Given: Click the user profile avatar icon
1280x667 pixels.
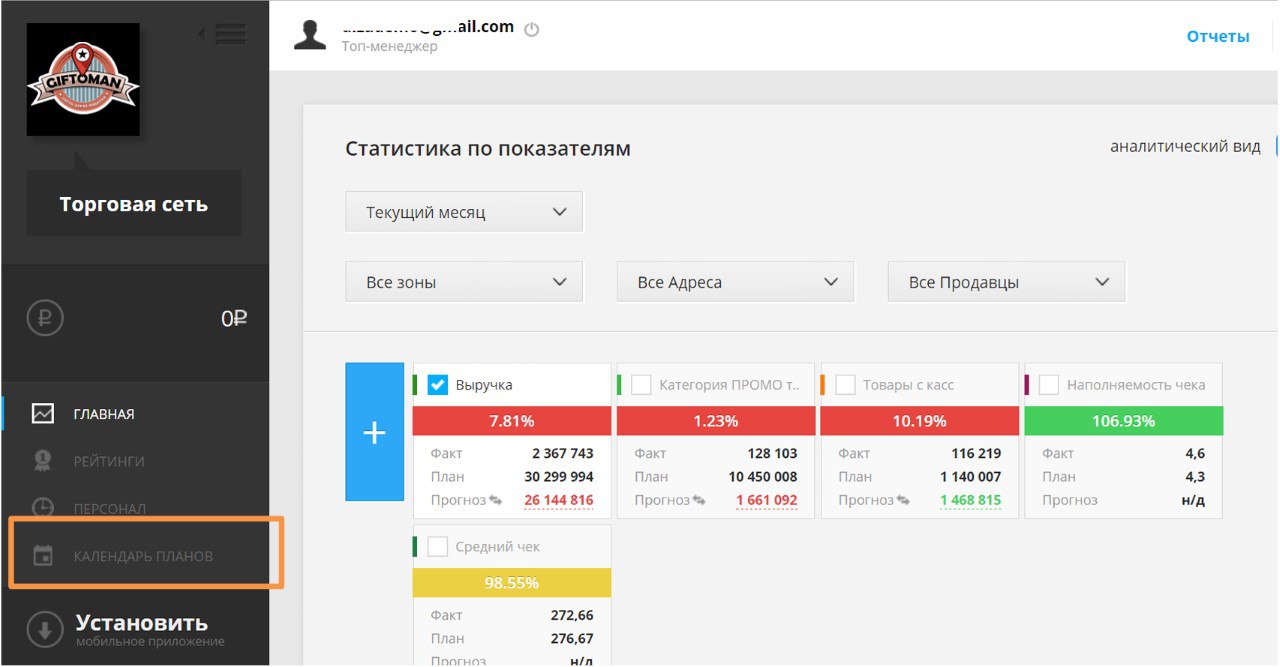Looking at the screenshot, I should tap(310, 34).
